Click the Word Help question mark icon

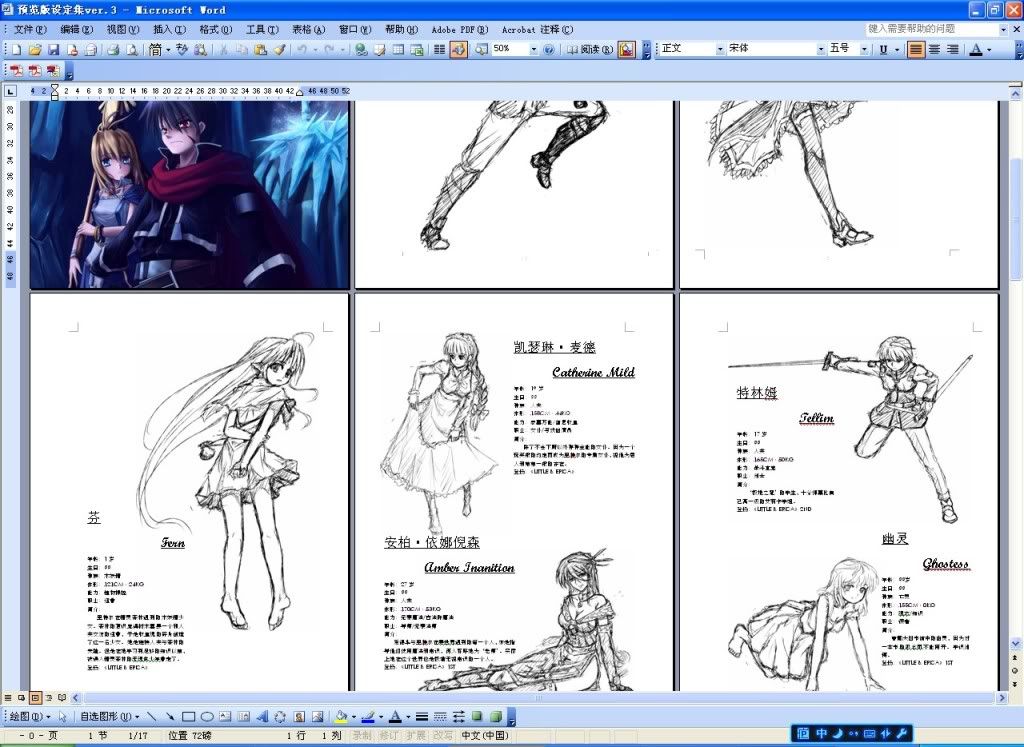coord(549,50)
